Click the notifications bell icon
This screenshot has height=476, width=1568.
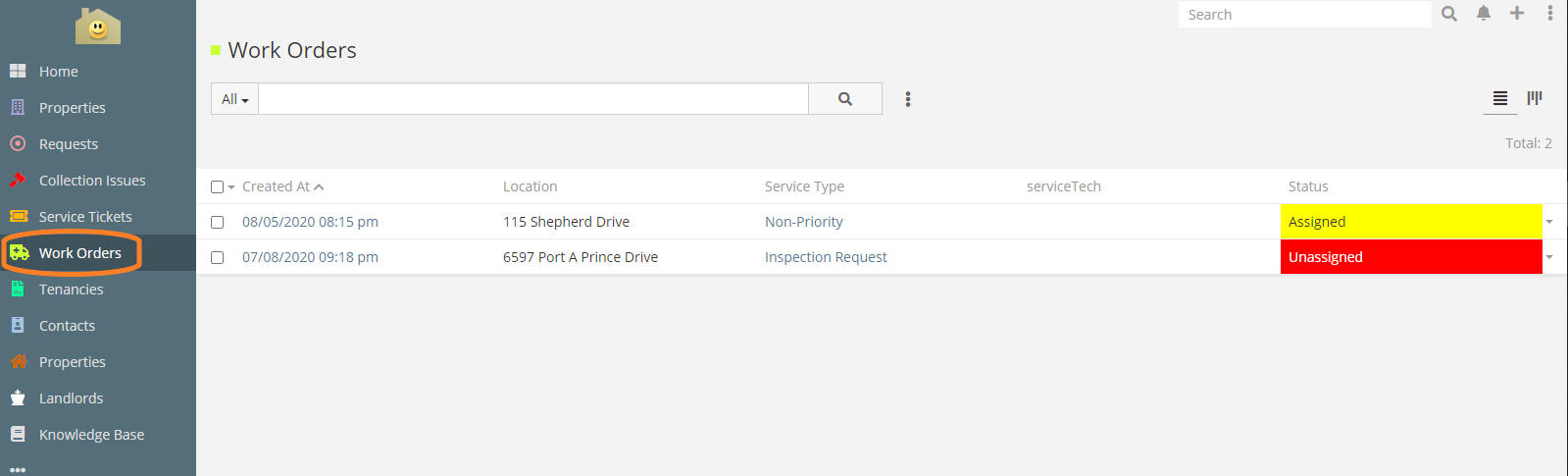[x=1484, y=14]
